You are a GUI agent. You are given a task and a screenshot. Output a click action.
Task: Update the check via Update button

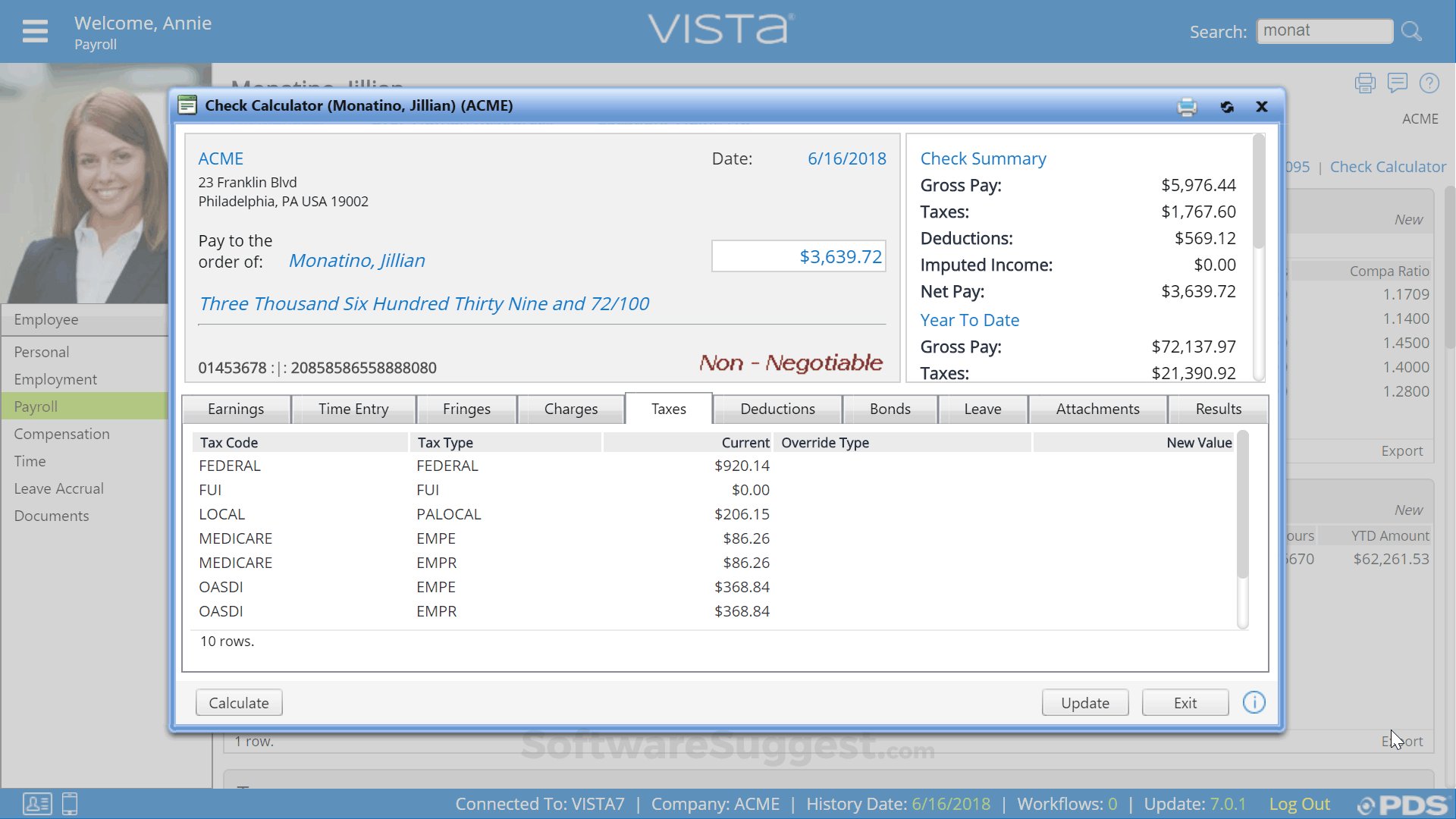coord(1084,702)
